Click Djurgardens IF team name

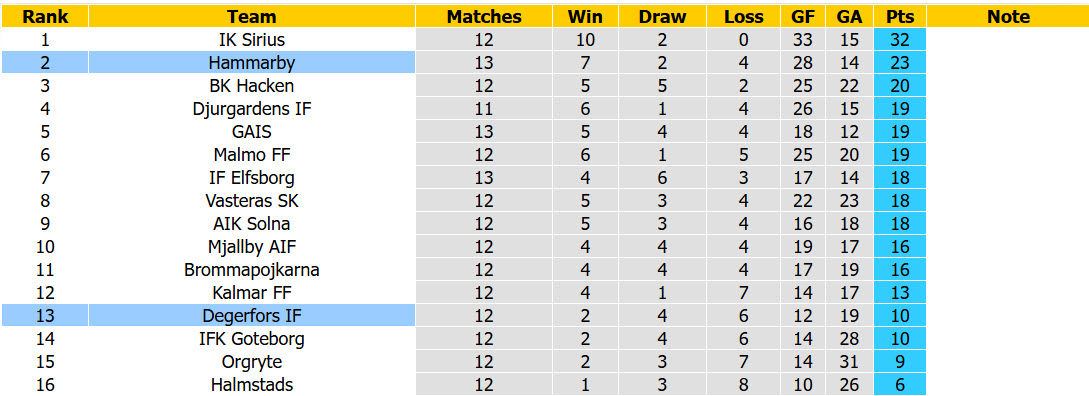251,108
